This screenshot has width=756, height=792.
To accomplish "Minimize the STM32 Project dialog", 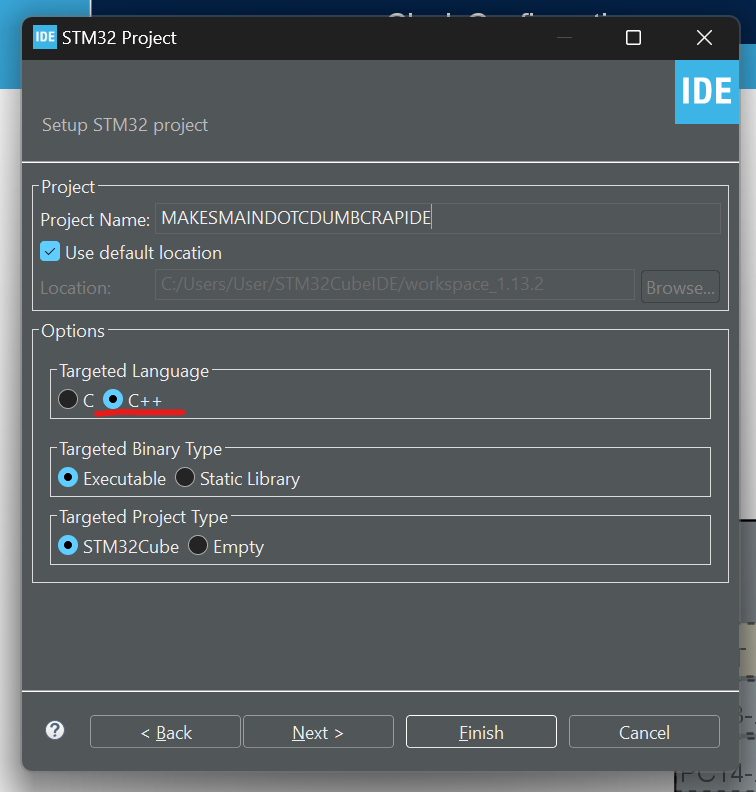I will coord(564,38).
